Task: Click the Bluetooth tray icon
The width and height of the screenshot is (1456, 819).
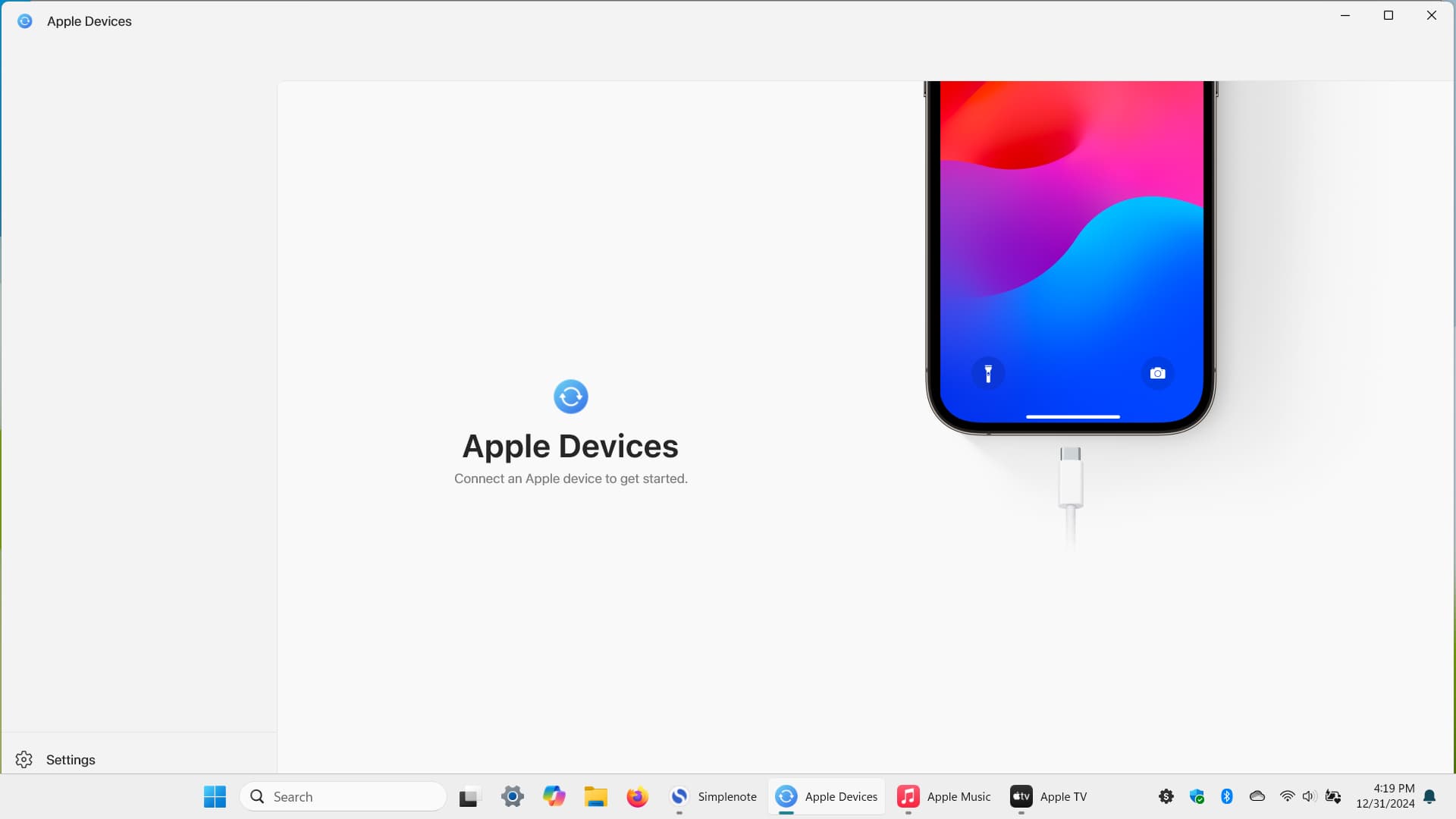Action: [x=1227, y=796]
